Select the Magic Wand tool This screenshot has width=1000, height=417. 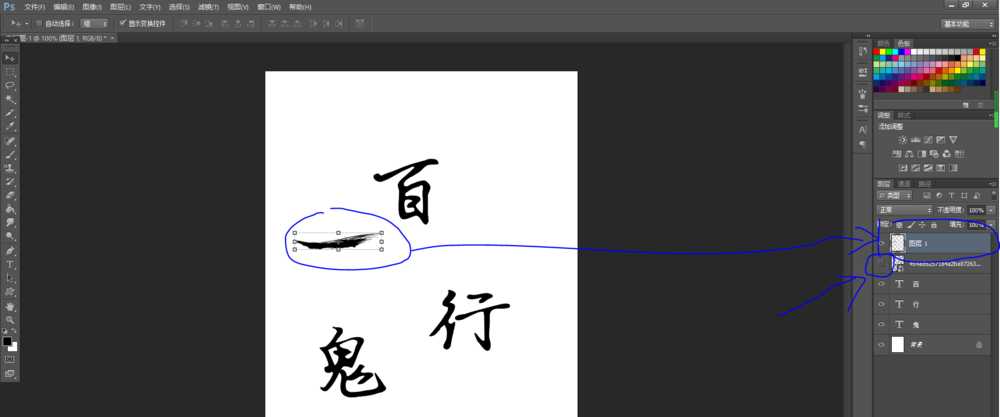coord(10,99)
